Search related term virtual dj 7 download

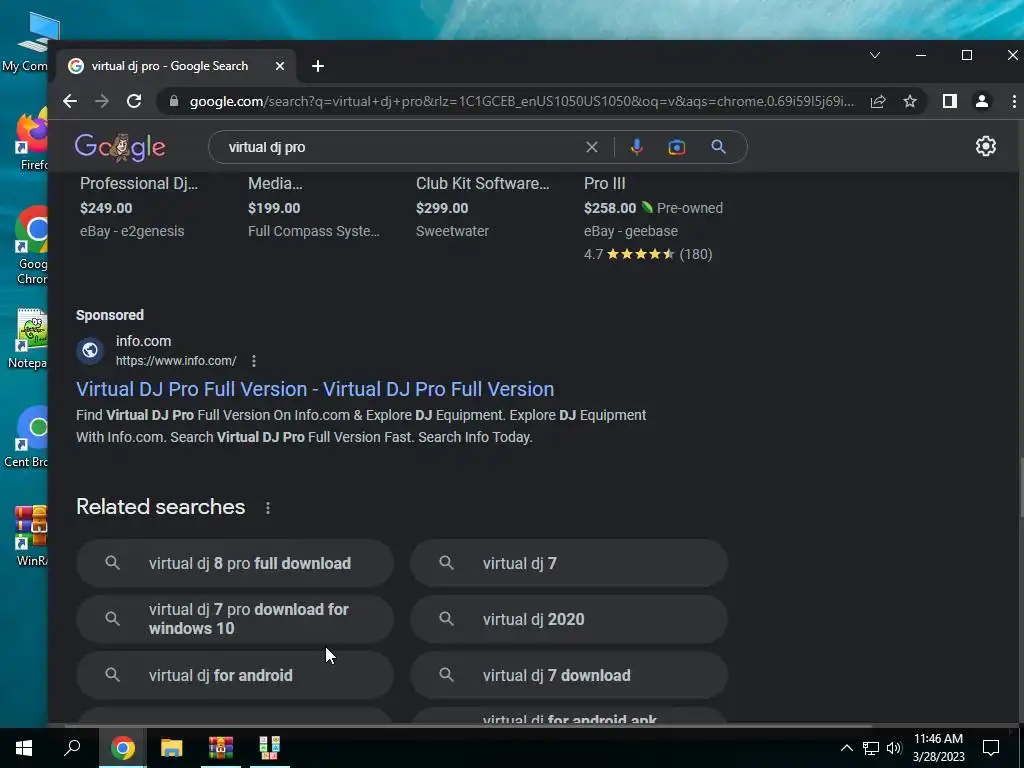[x=569, y=675]
